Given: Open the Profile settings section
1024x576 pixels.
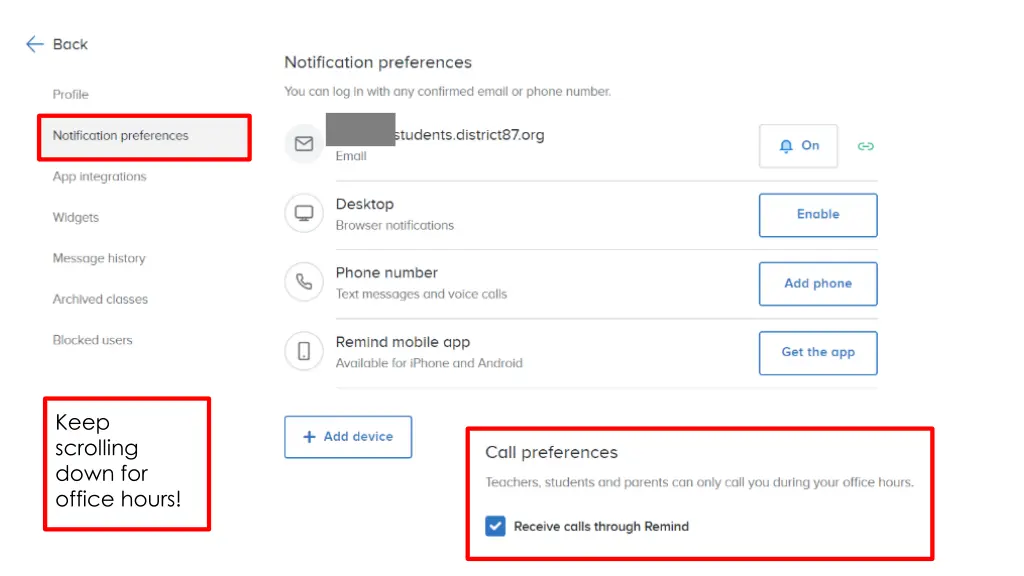Looking at the screenshot, I should [x=71, y=95].
